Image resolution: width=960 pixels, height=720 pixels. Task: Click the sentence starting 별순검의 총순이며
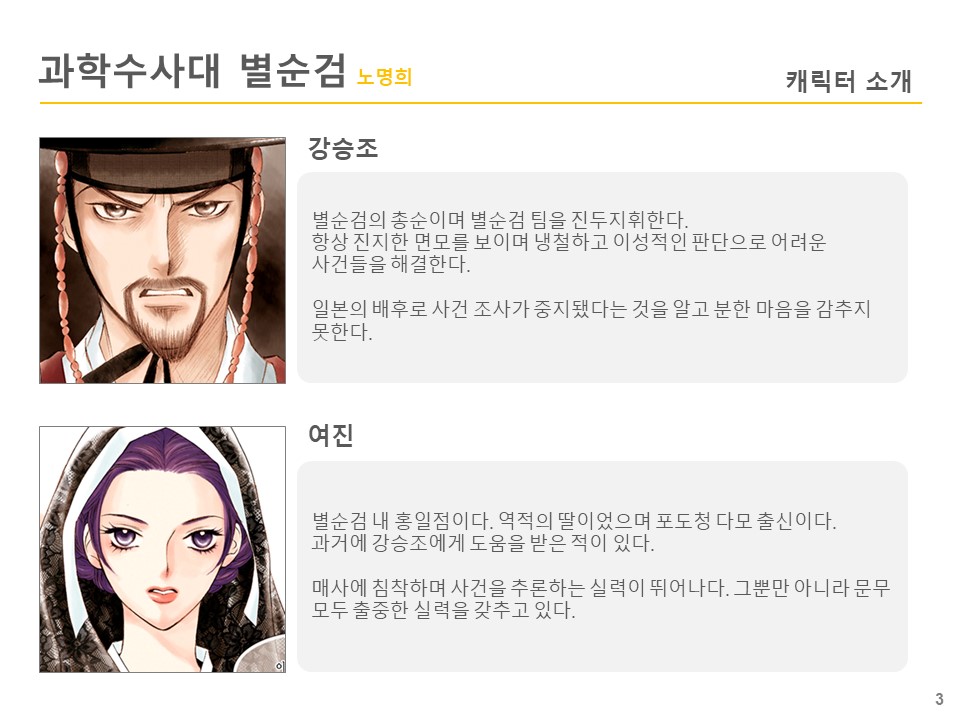pos(500,220)
